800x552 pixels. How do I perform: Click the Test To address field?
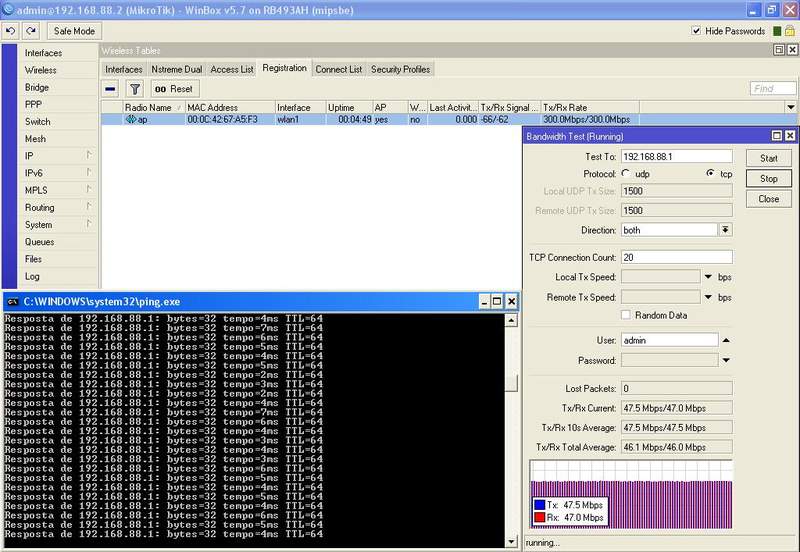tap(676, 157)
